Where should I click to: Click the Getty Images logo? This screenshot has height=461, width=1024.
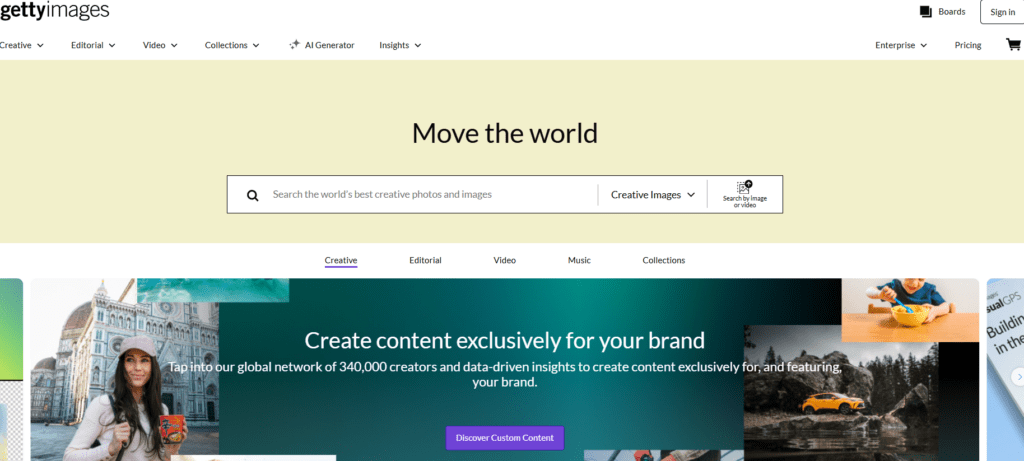point(55,11)
